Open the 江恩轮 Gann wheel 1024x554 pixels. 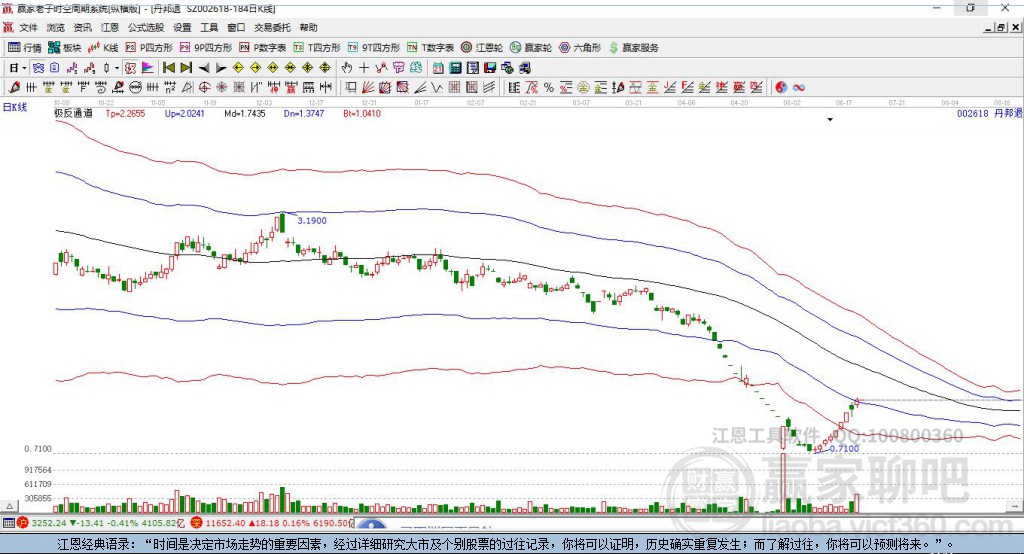tap(482, 48)
